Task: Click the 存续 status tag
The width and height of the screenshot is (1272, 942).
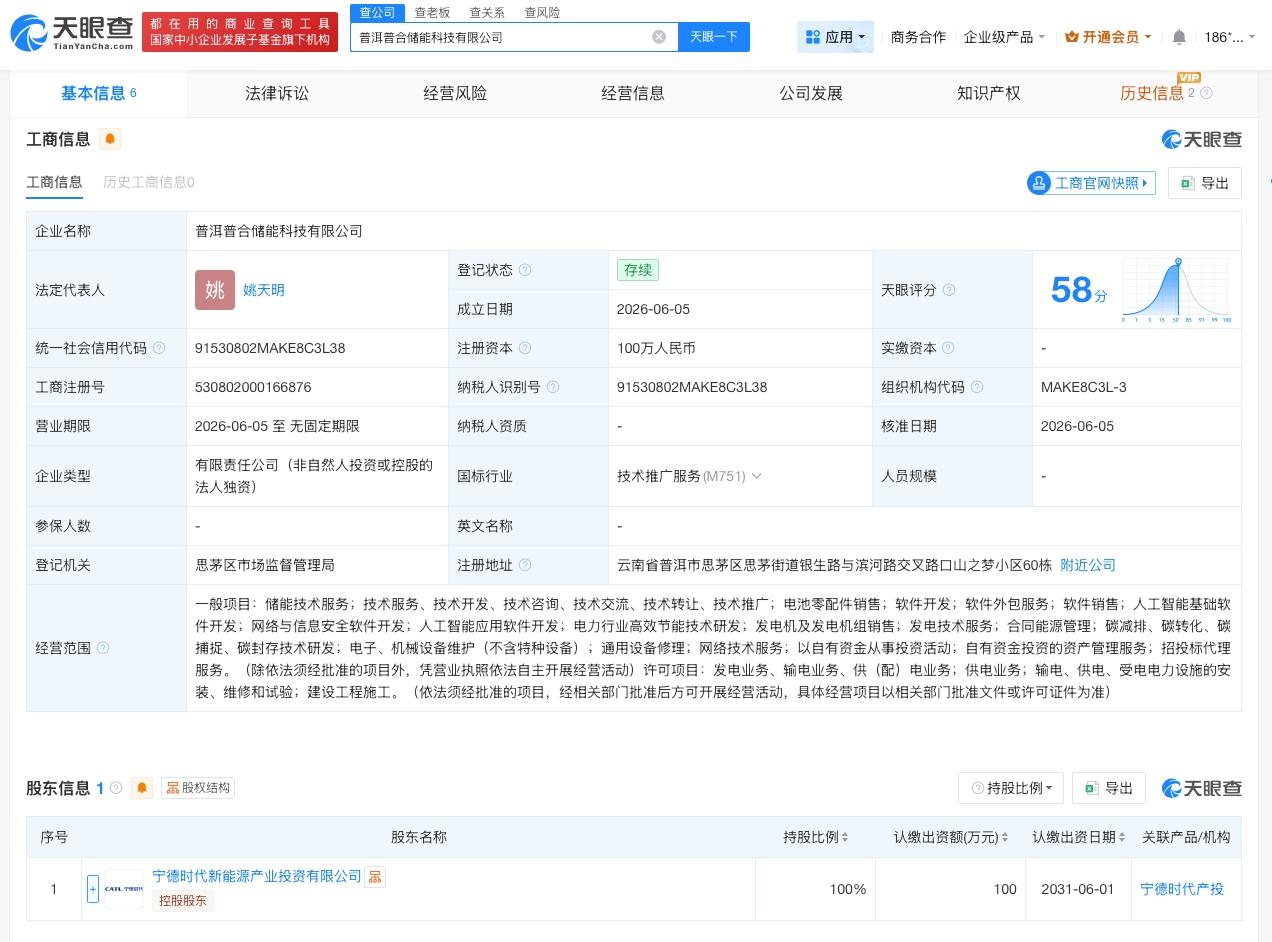Action: tap(638, 270)
